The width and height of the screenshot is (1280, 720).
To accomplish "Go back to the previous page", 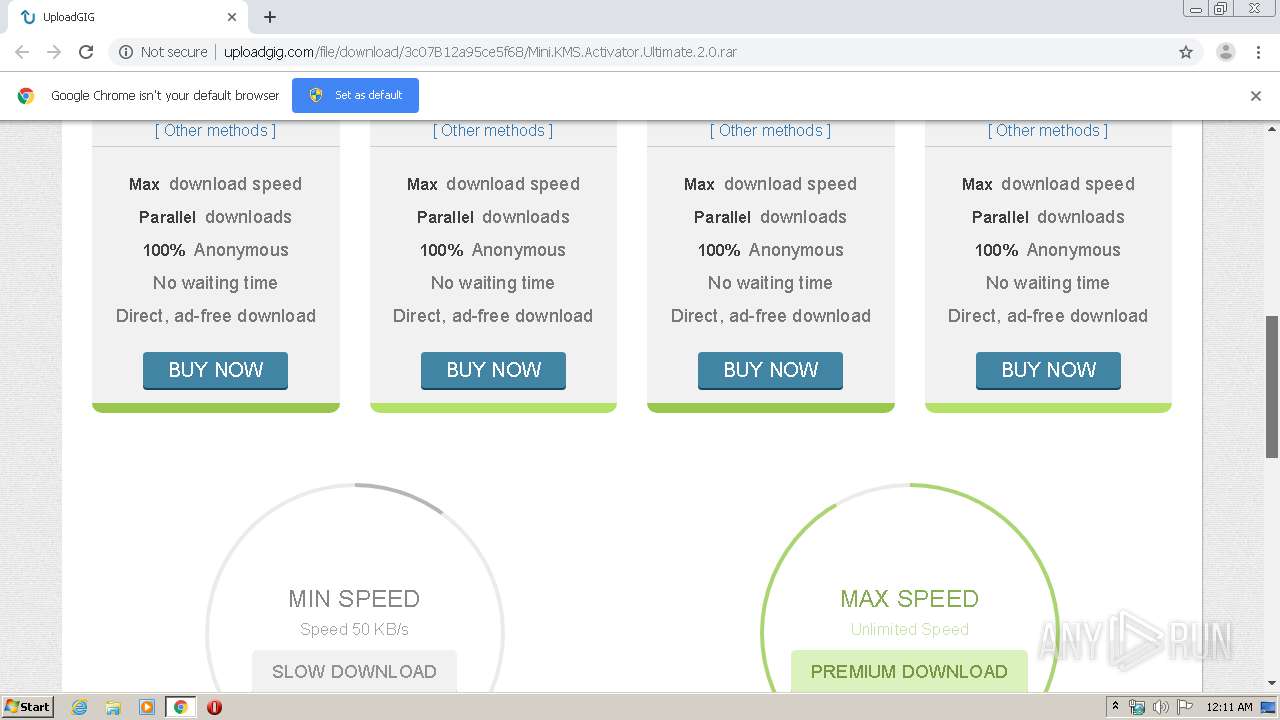I will 22,52.
